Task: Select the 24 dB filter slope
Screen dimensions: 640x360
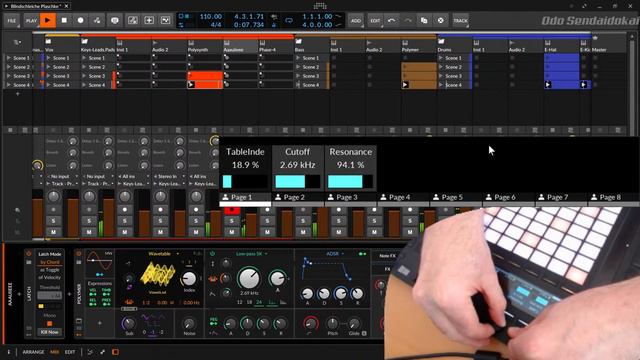Action: coord(259,302)
